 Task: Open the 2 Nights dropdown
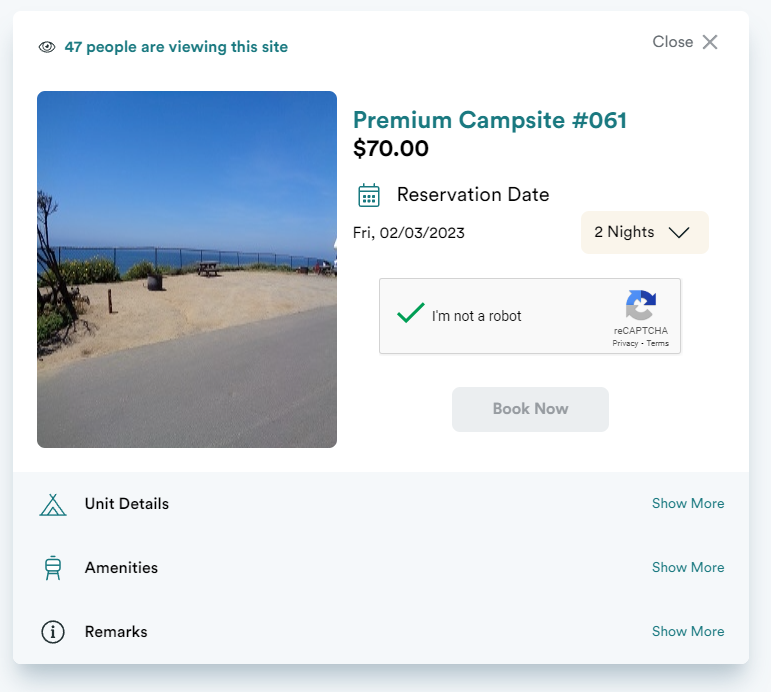point(644,232)
